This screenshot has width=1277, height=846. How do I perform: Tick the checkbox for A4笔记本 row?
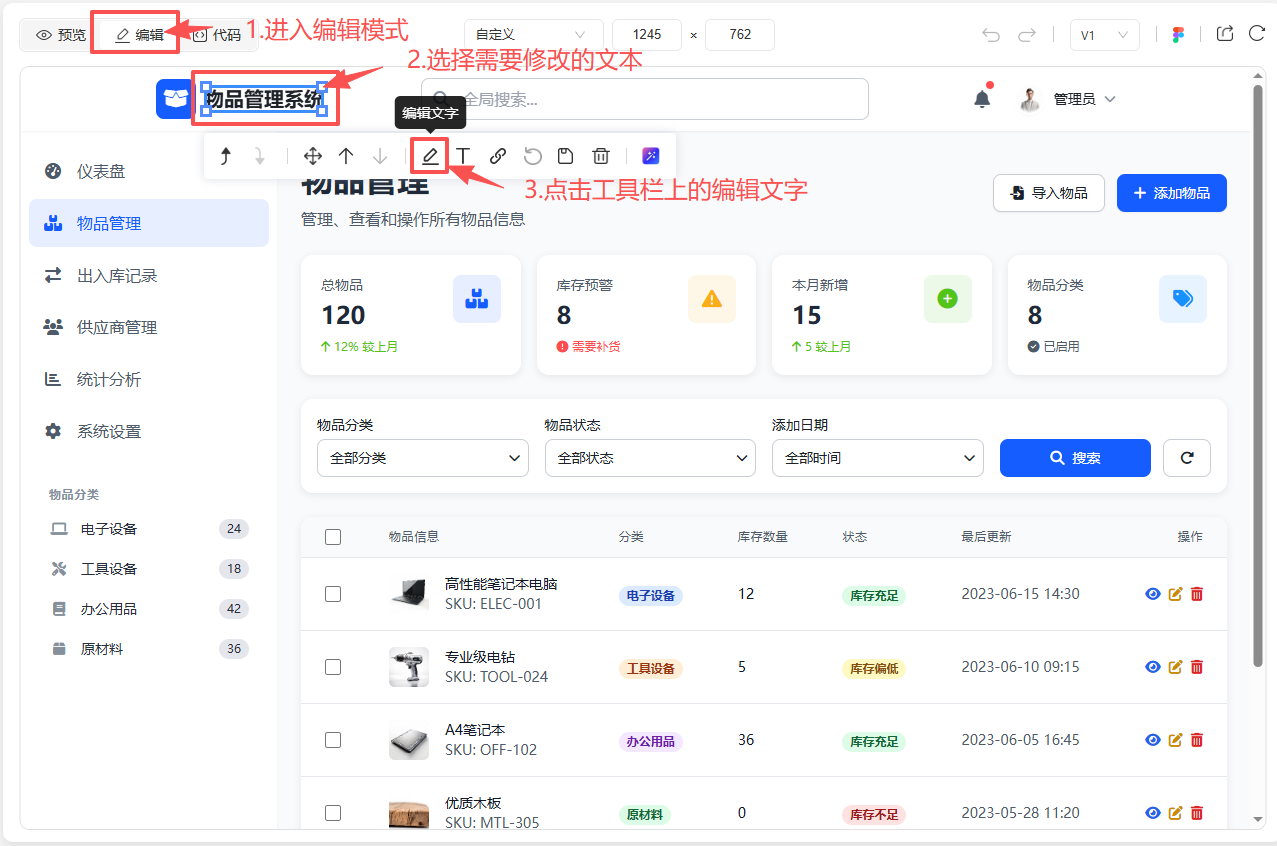(x=333, y=740)
